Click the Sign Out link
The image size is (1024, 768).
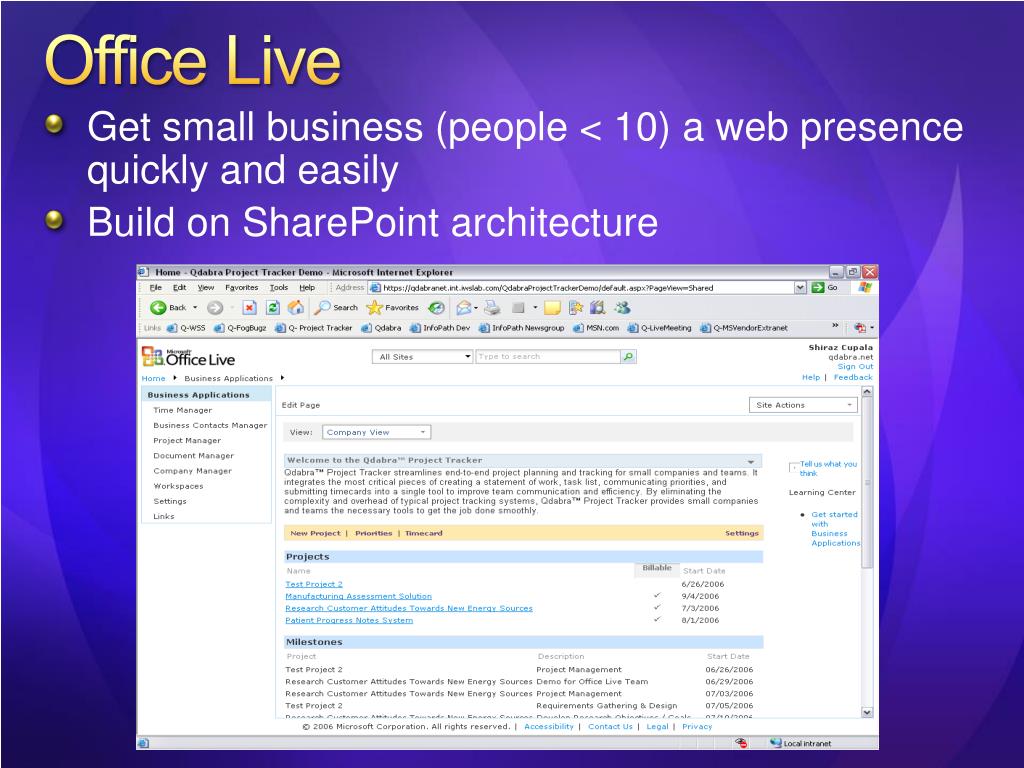tap(855, 366)
